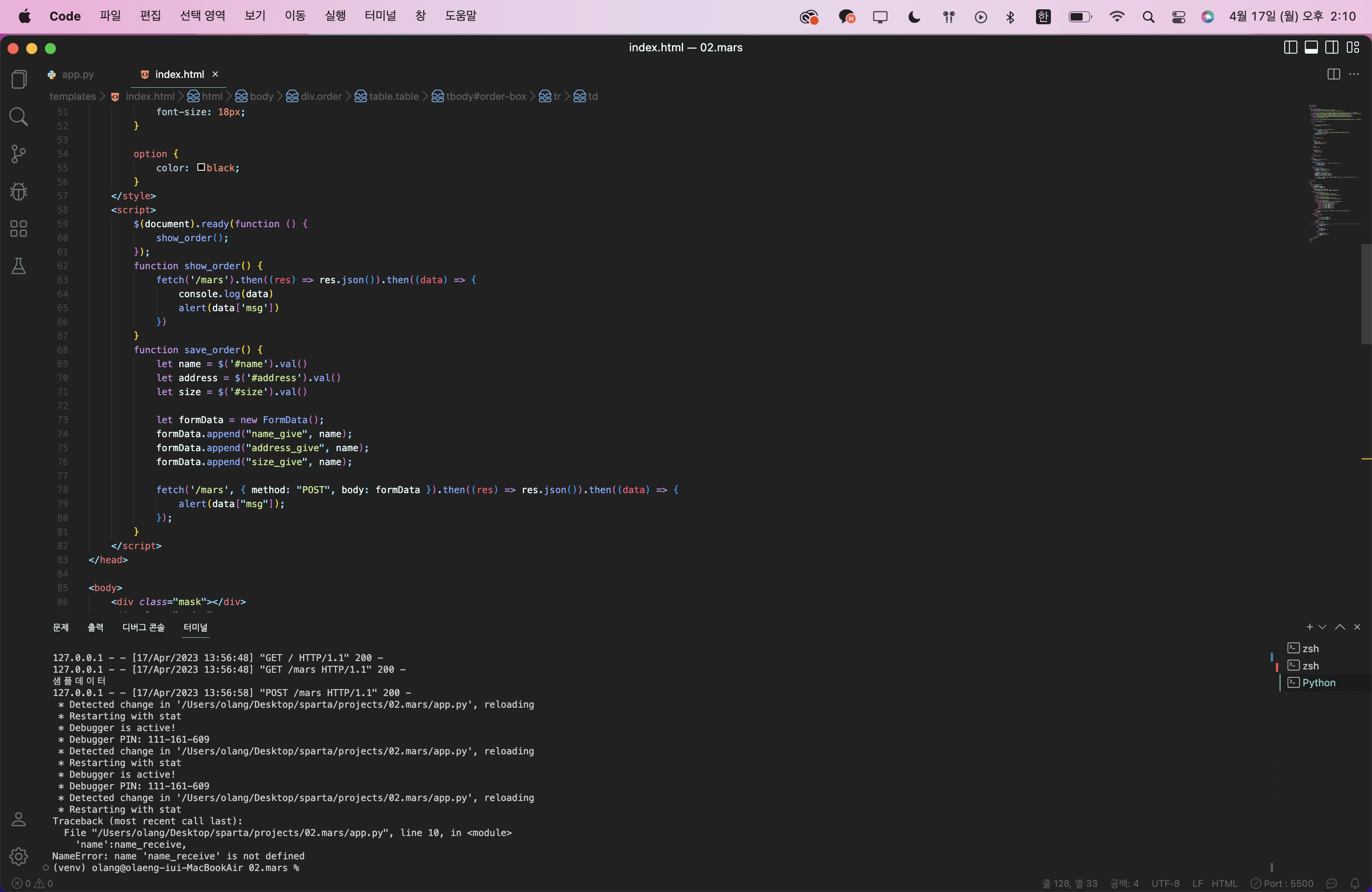This screenshot has height=892, width=1372.
Task: Open the 문제 (Problems) panel tab
Action: click(x=61, y=627)
